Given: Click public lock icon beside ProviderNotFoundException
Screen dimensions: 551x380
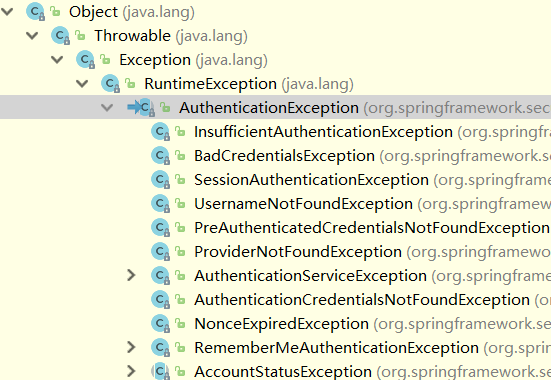Looking at the screenshot, I should coord(180,251).
